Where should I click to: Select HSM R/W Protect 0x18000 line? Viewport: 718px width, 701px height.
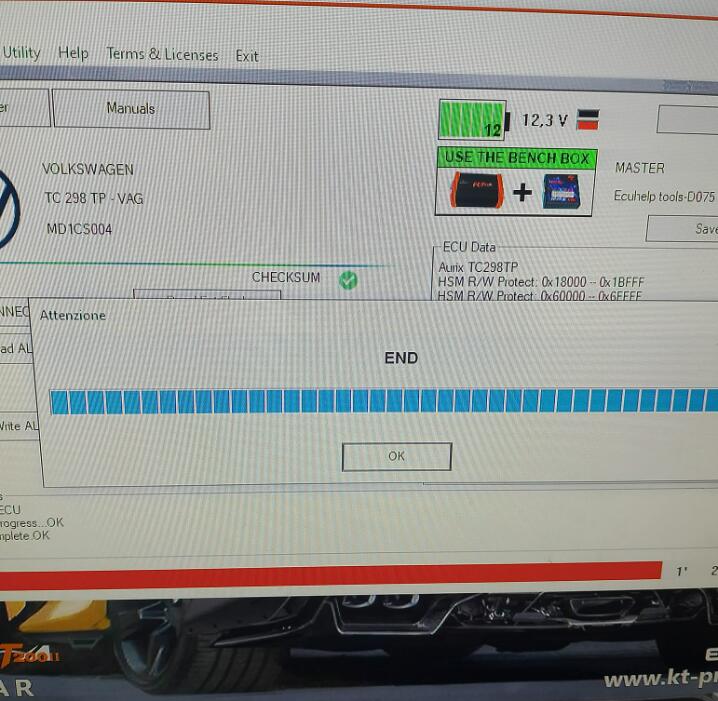pyautogui.click(x=541, y=282)
